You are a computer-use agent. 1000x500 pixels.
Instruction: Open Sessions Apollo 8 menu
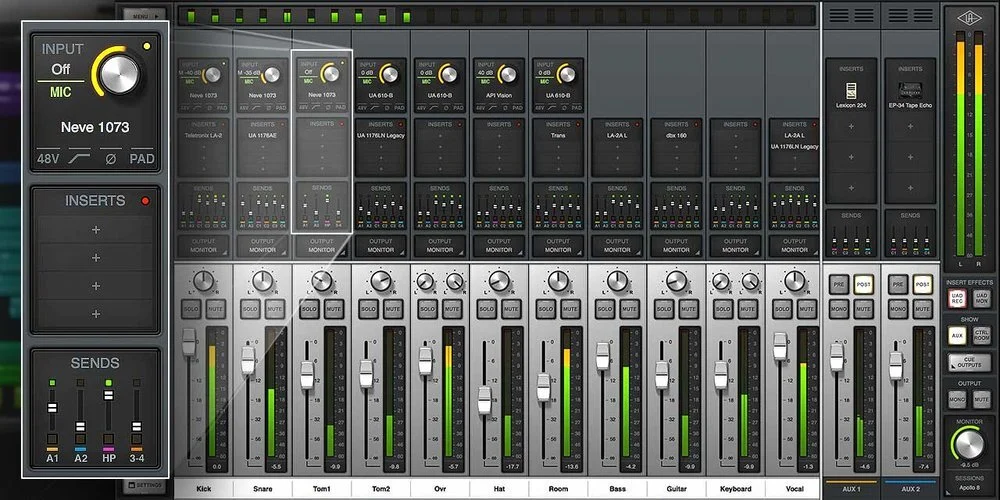tap(969, 481)
